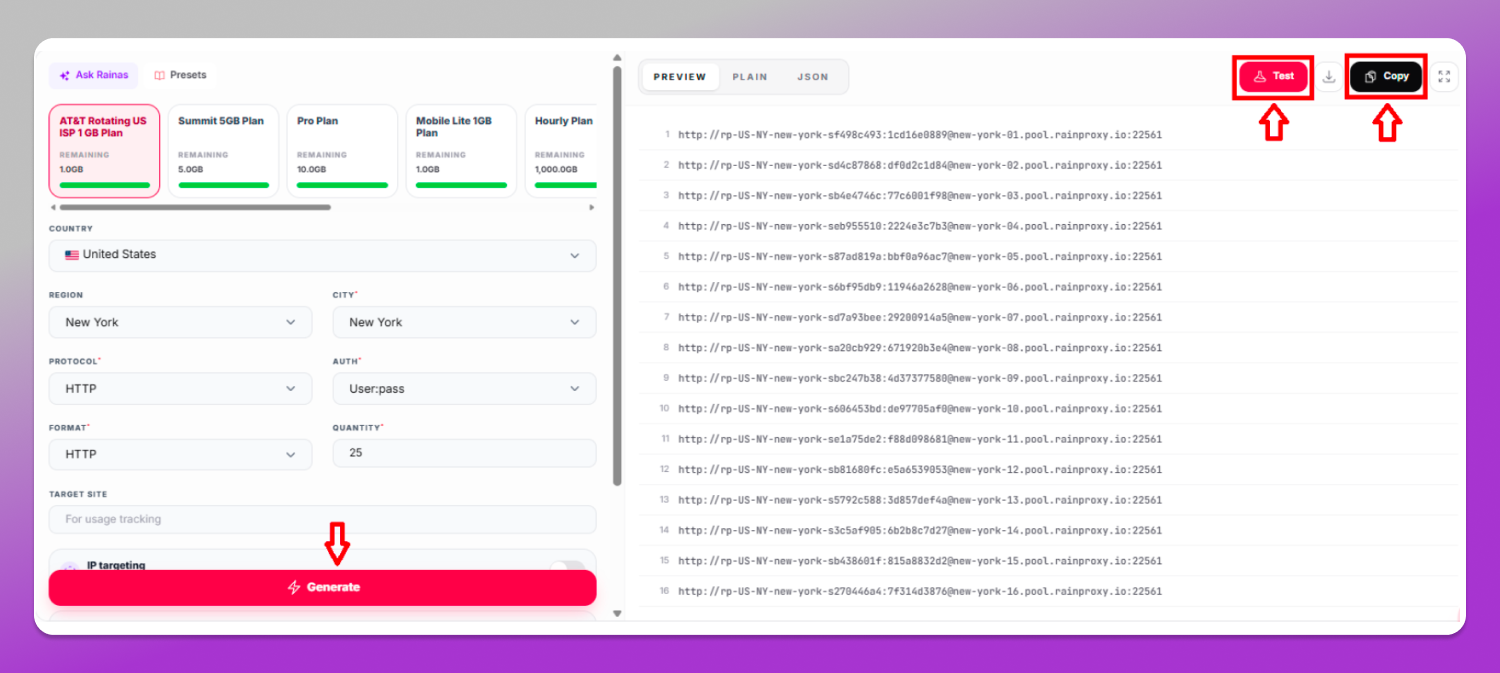Click the plan list scroll-left arrow
This screenshot has width=1500, height=673.
pos(53,207)
